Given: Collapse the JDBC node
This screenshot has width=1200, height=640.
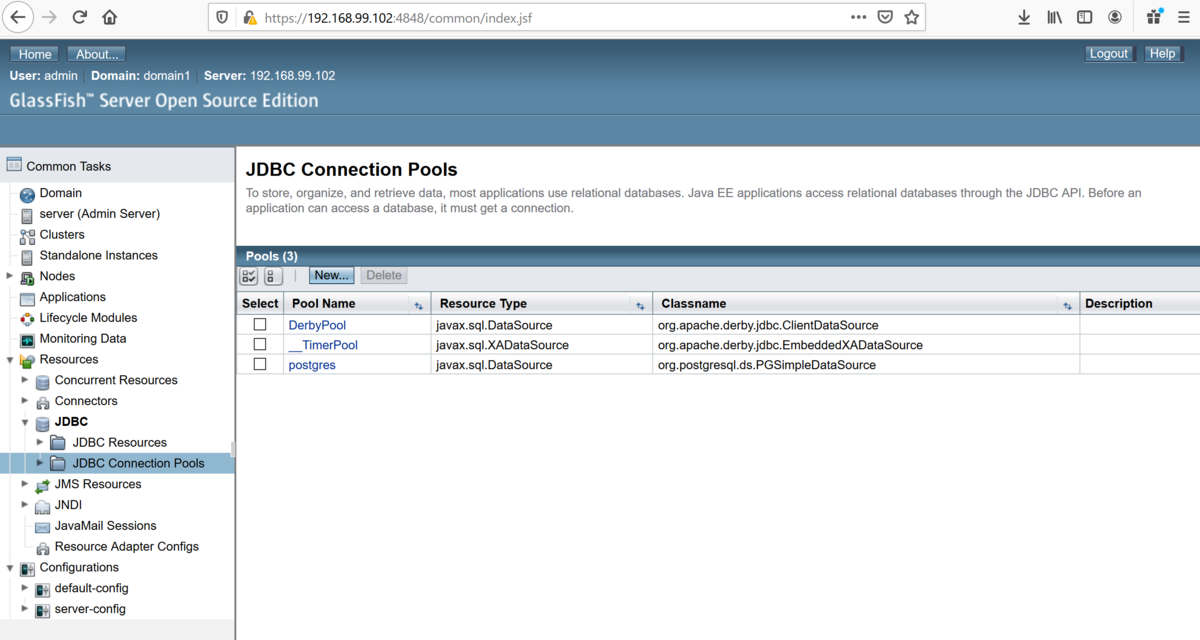Looking at the screenshot, I should tap(25, 422).
